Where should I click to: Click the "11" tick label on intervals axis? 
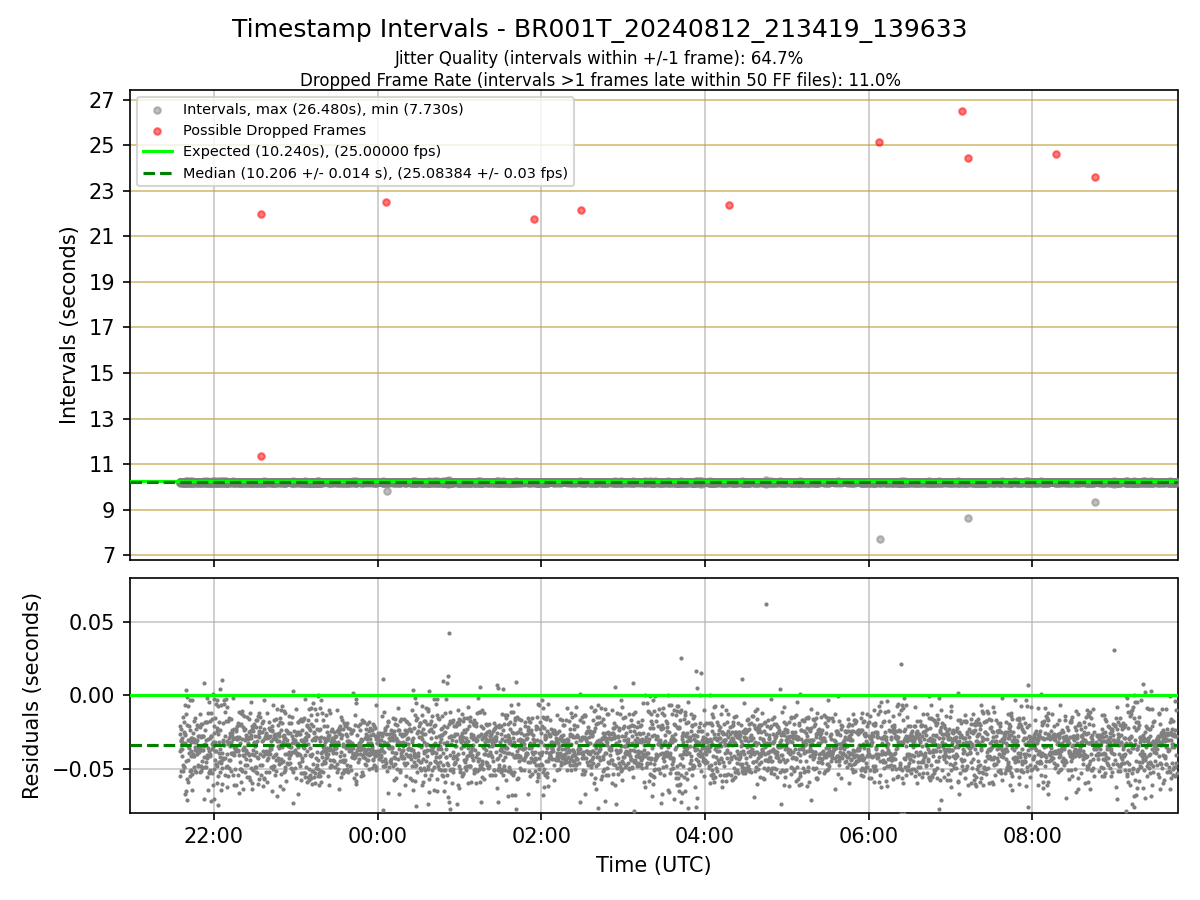point(102,464)
